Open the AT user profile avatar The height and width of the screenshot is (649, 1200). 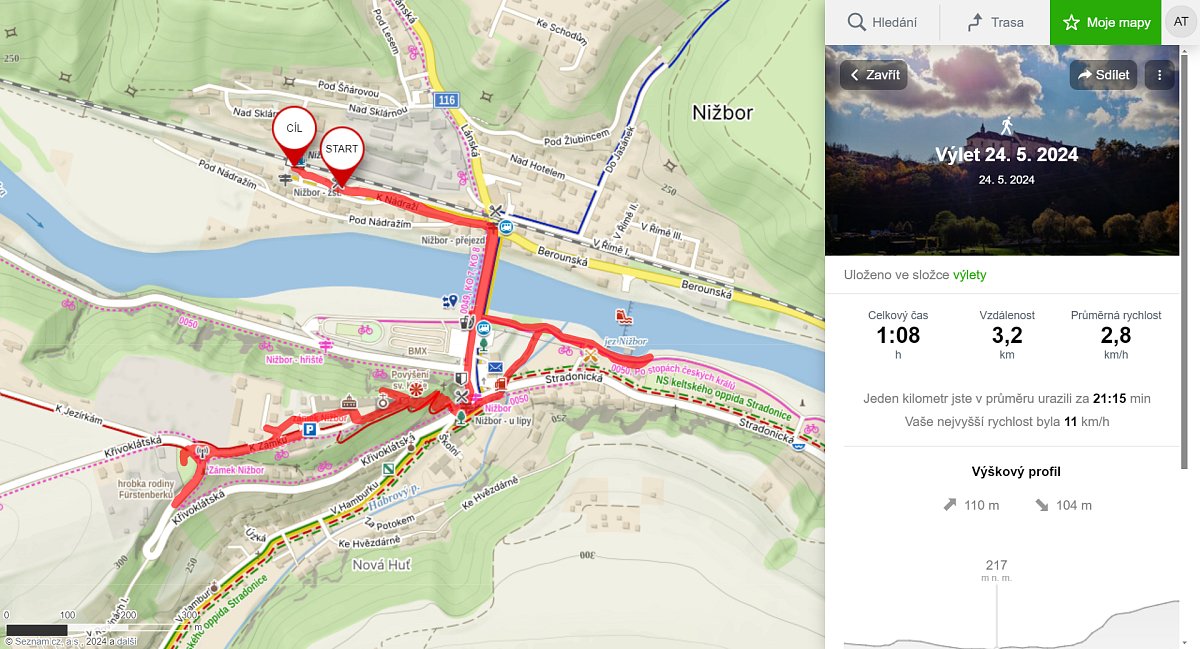pos(1180,22)
